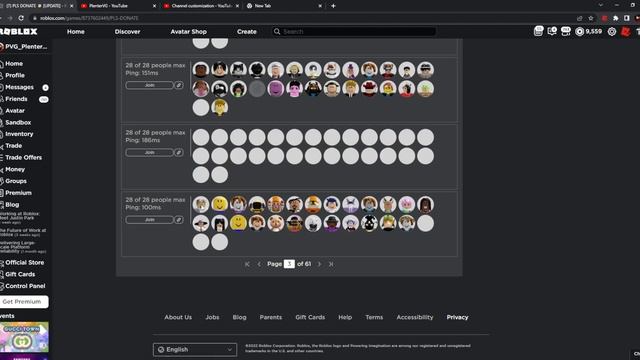Close the PlenterVG - YouTube tab
This screenshot has height=360, width=640.
[x=154, y=6]
